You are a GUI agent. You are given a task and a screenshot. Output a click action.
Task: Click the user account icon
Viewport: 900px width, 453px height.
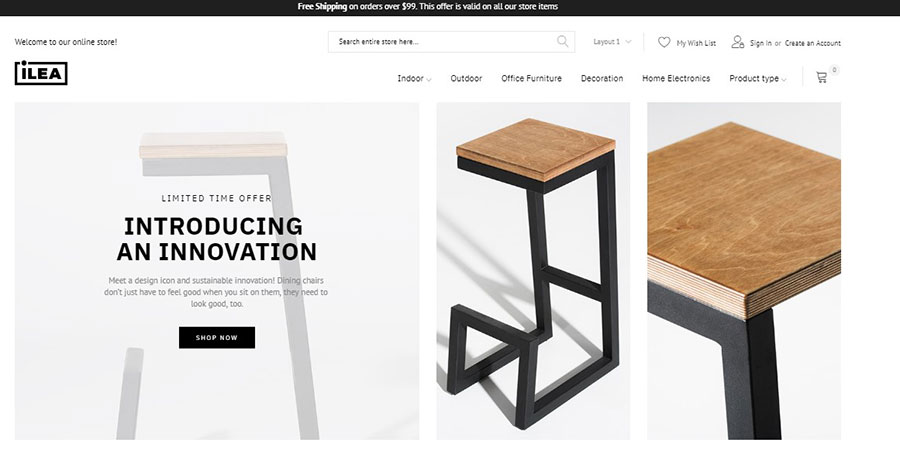[738, 42]
